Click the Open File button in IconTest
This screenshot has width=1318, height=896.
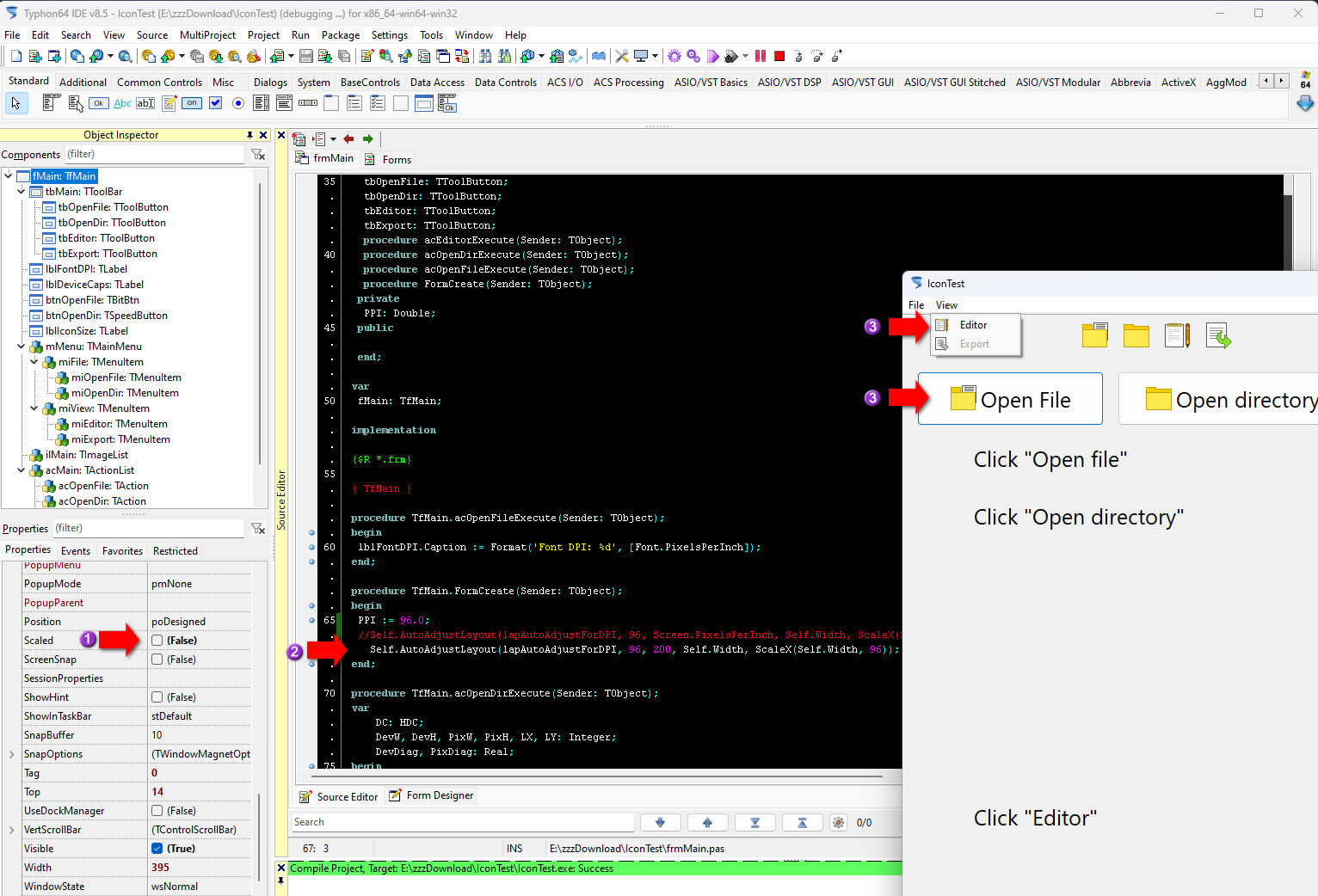tap(1010, 399)
